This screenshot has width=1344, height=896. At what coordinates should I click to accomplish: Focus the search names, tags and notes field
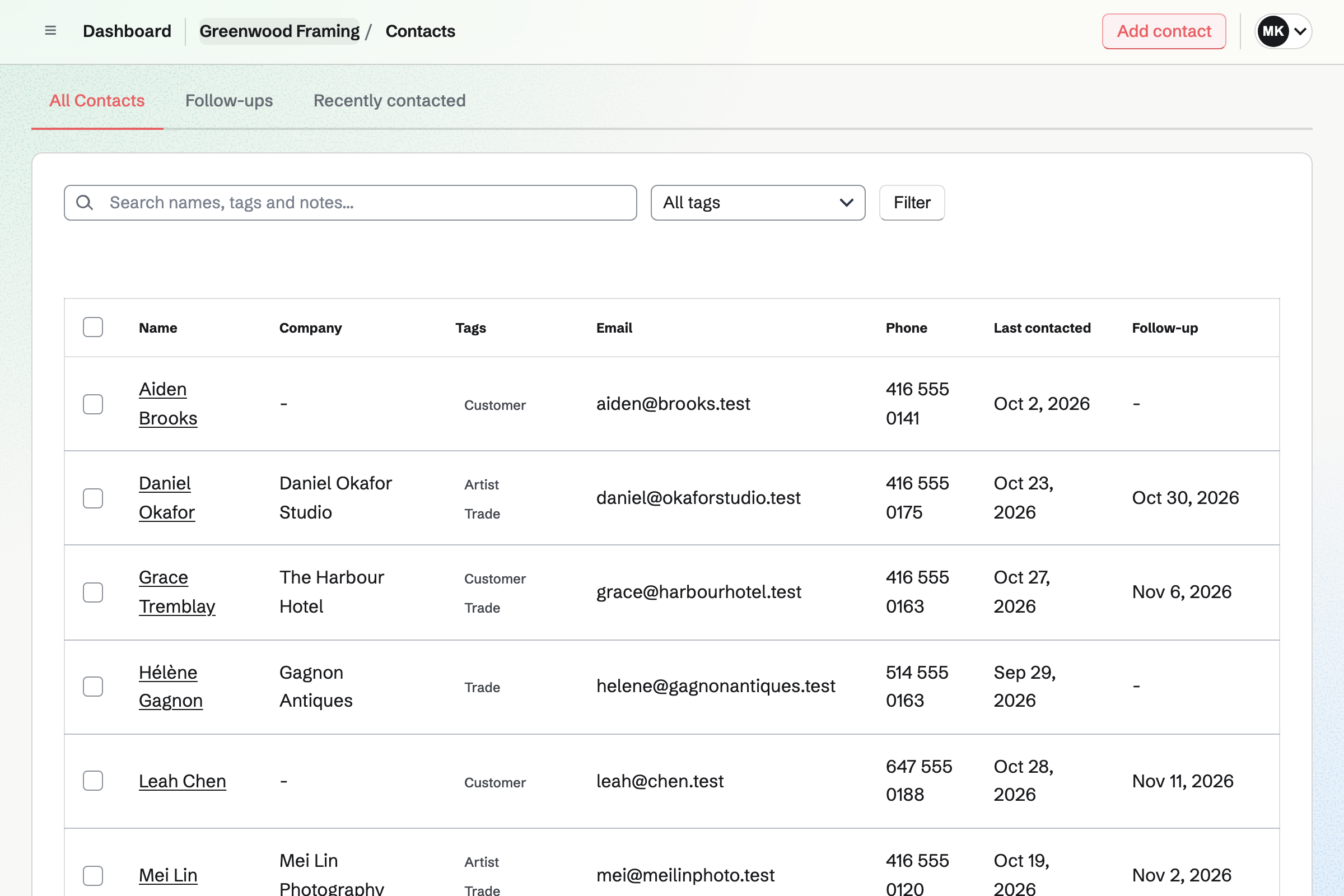click(x=351, y=202)
